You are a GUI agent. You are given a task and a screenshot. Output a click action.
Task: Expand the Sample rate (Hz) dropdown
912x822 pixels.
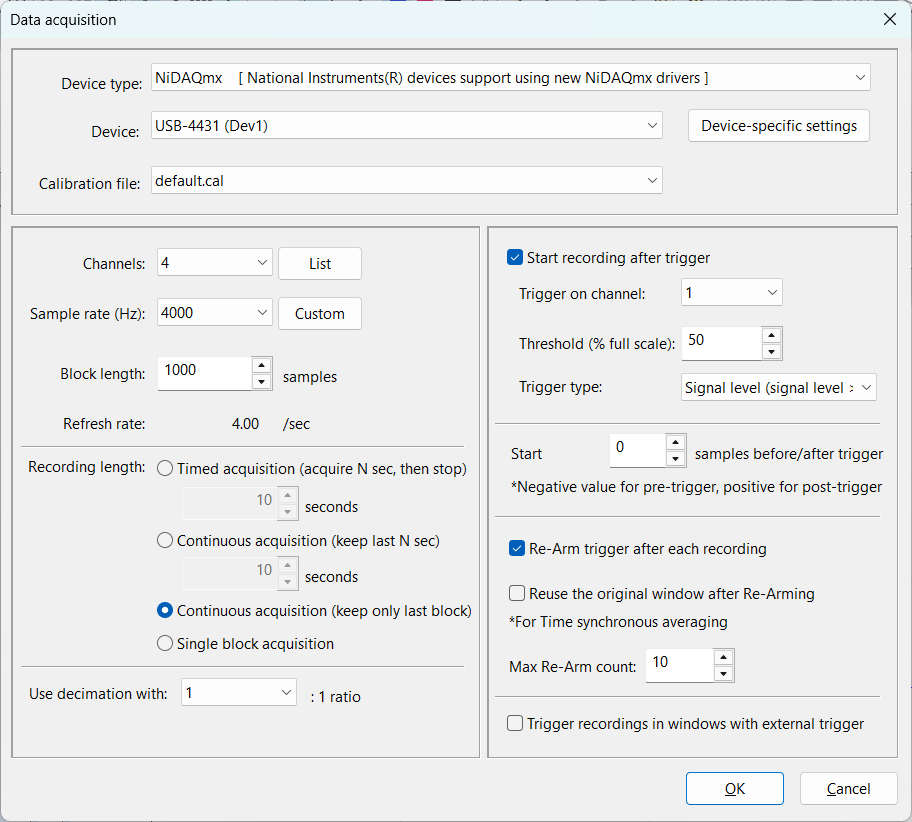[262, 313]
